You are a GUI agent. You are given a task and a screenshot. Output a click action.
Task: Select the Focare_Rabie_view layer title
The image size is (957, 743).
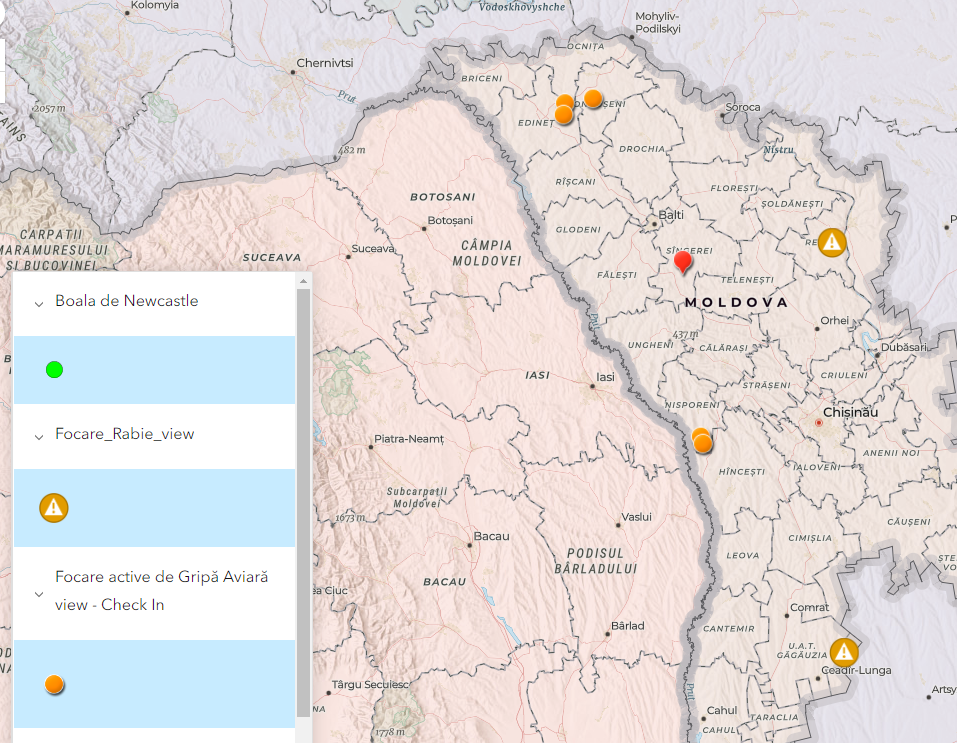124,434
